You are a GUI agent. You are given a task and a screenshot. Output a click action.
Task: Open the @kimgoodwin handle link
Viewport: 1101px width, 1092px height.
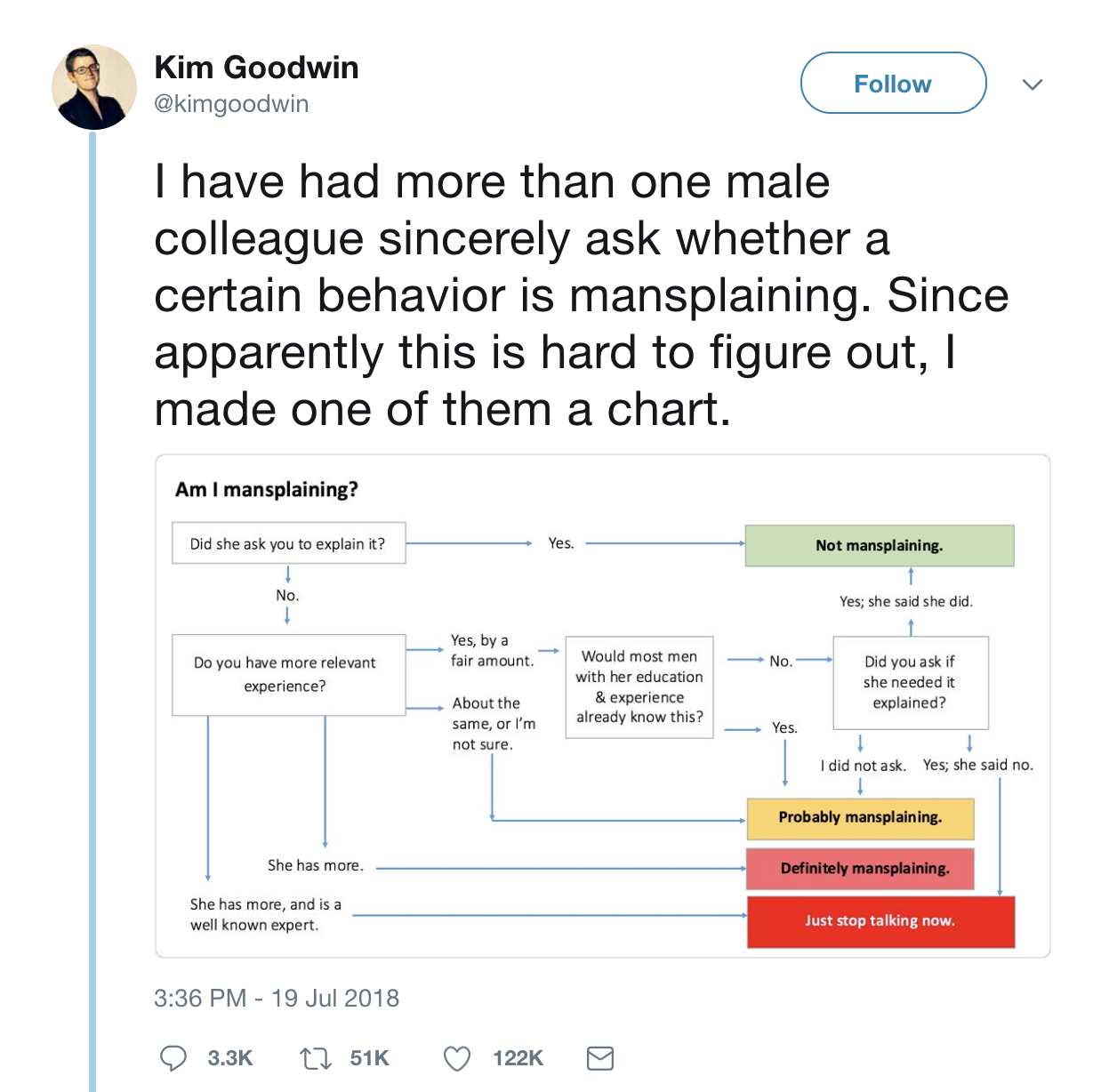click(x=231, y=104)
